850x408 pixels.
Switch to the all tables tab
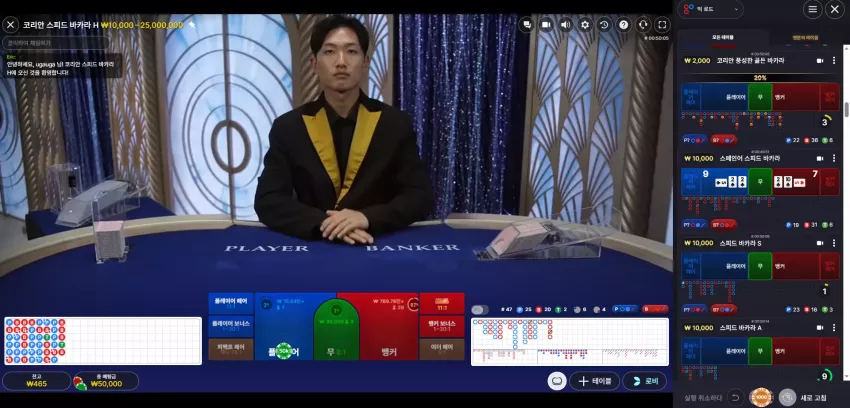pos(723,37)
